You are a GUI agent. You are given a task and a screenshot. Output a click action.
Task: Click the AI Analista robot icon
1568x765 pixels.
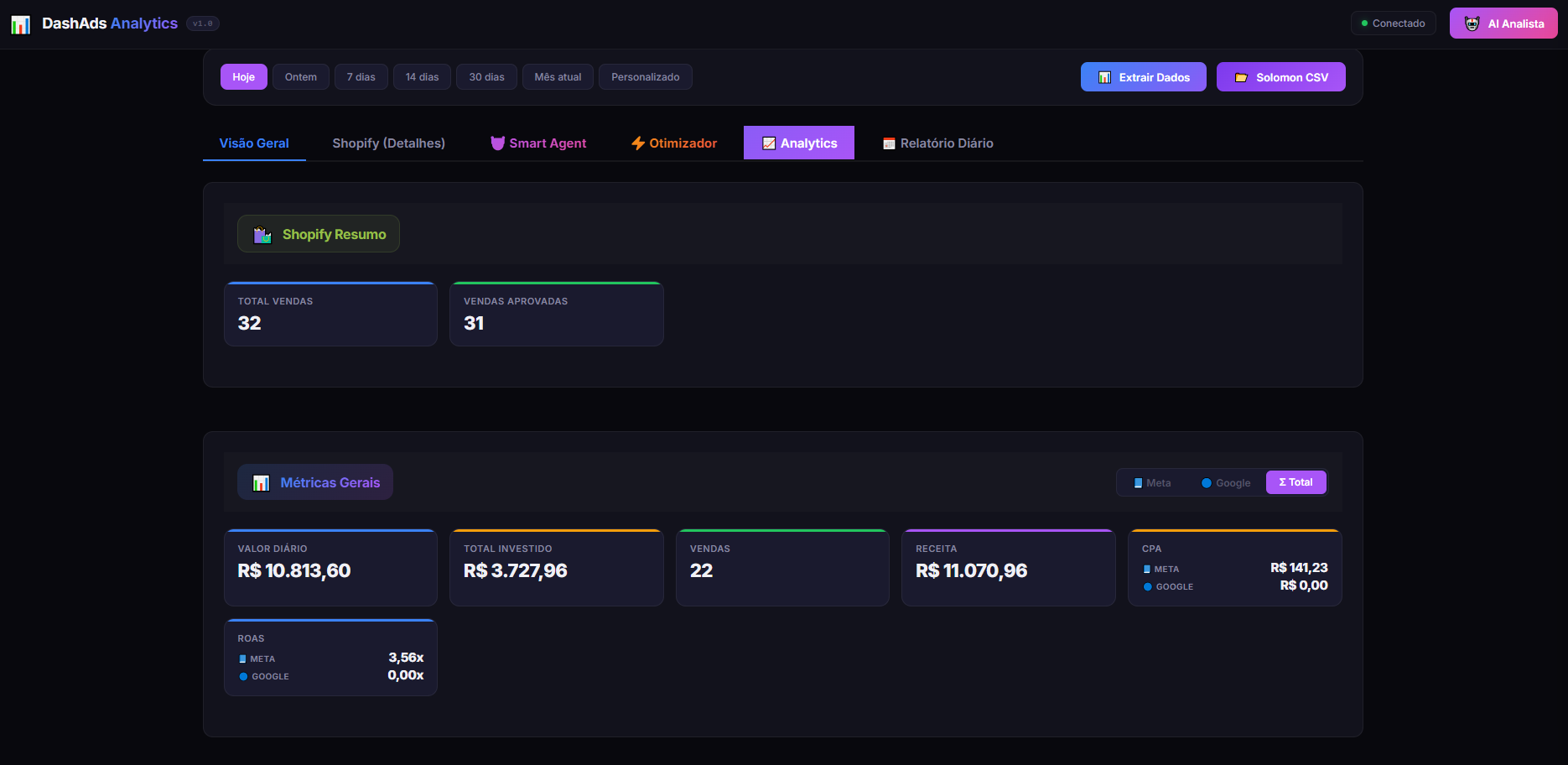click(1472, 23)
